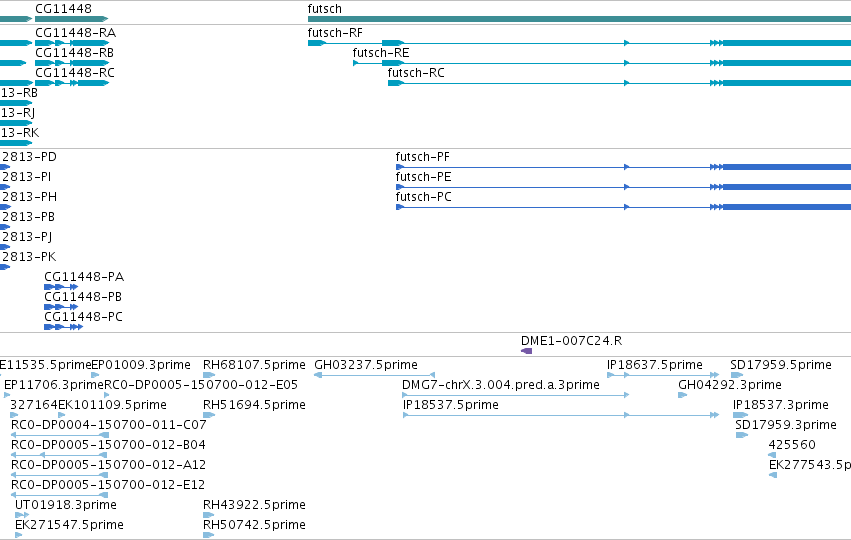Viewport: 851px width, 540px height.
Task: Select the CG11448 gene bar
Action: pyautogui.click(x=71, y=19)
